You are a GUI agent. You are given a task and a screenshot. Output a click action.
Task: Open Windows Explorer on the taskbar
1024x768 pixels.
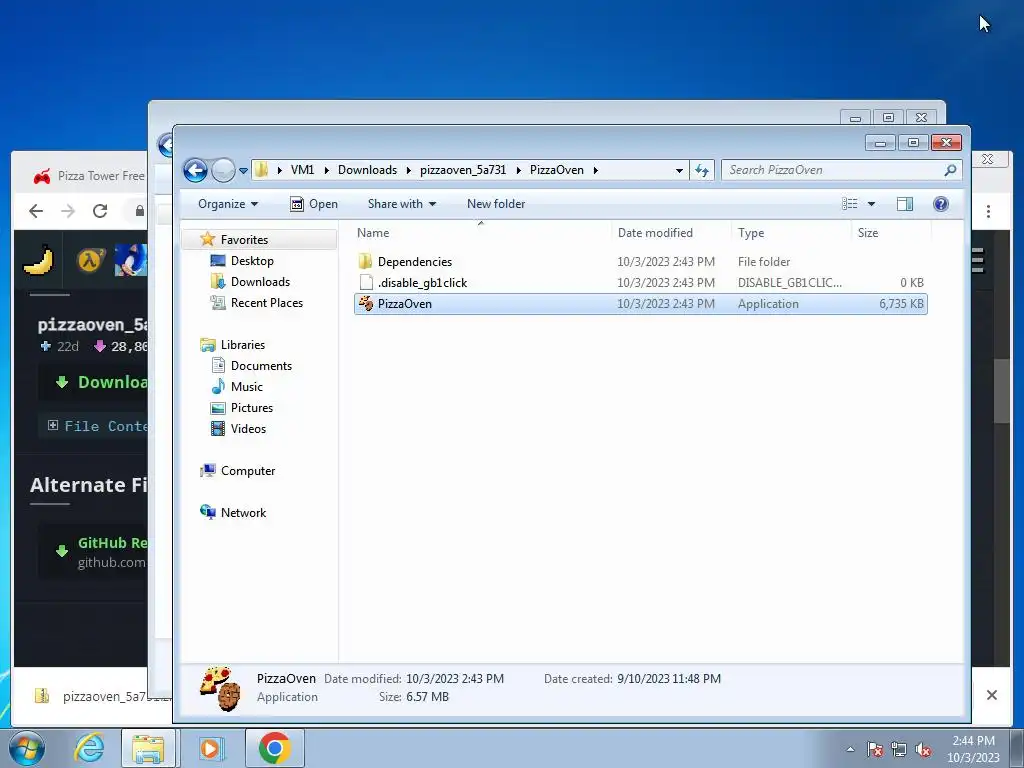pos(148,748)
